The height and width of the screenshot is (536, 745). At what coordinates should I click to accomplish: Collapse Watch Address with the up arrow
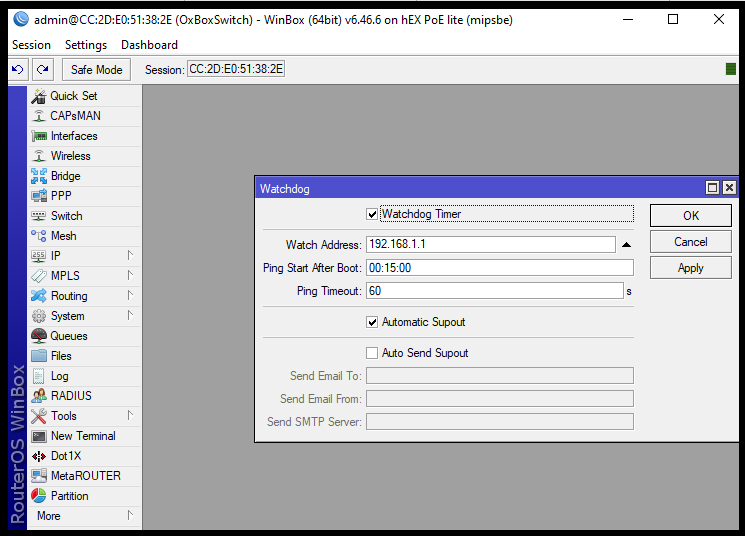point(626,245)
